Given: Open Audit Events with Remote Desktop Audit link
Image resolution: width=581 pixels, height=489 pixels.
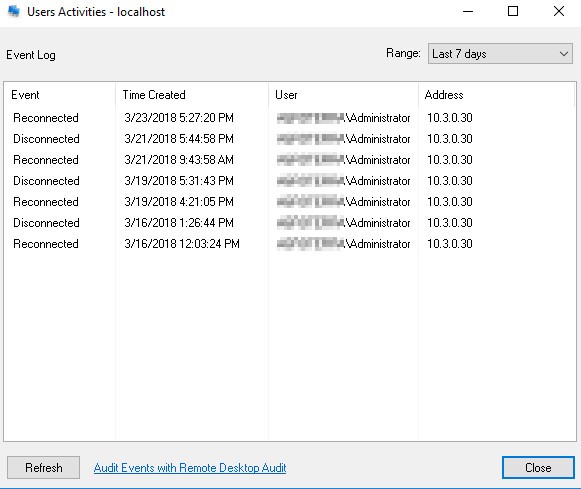Looking at the screenshot, I should 190,468.
